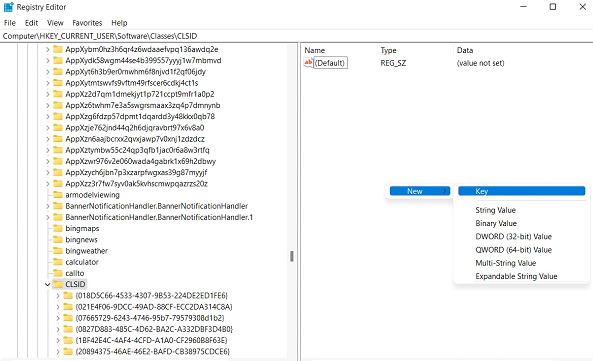Choose New in the context menu
This screenshot has height=361, width=593.
420,191
